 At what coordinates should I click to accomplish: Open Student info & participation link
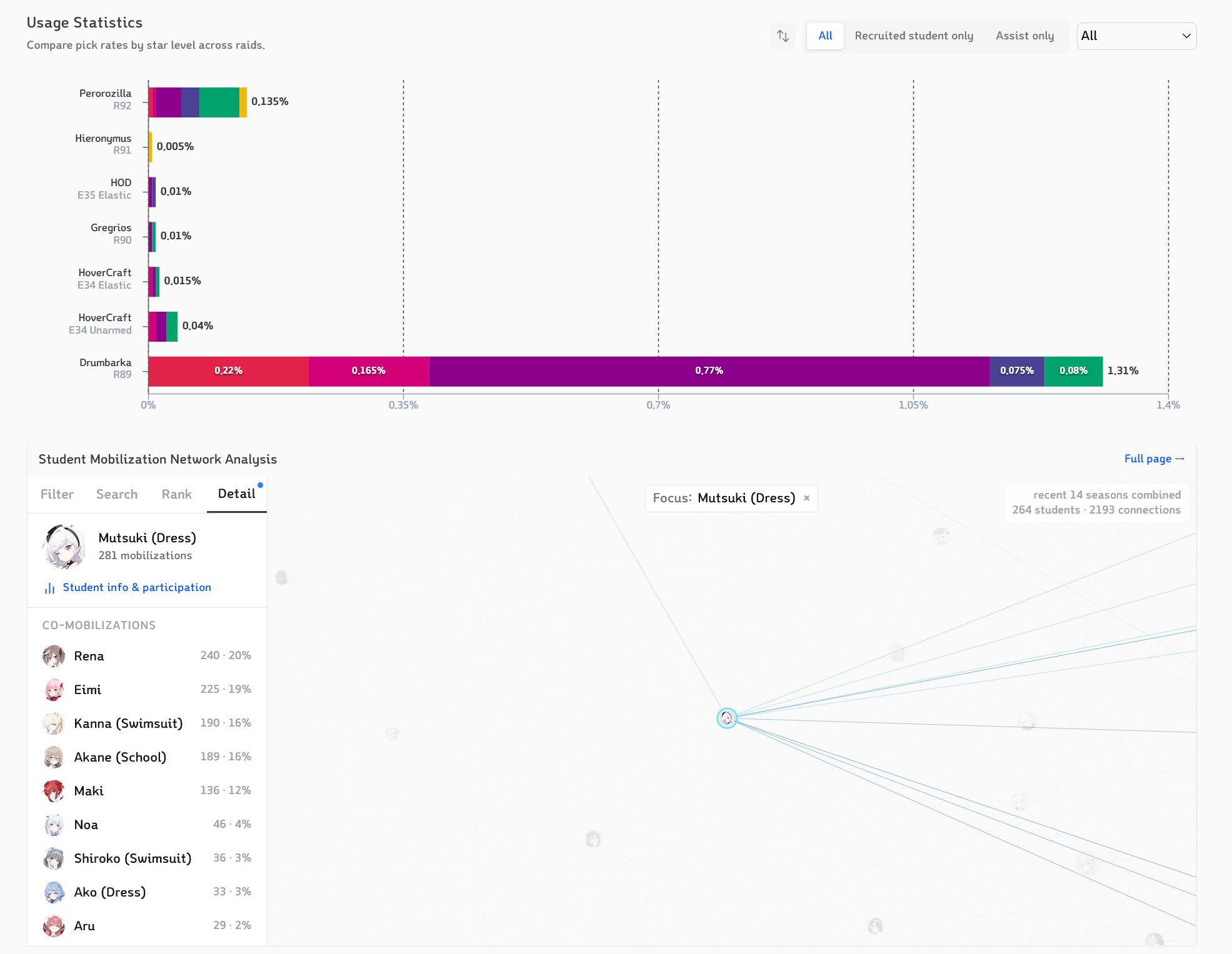[137, 587]
